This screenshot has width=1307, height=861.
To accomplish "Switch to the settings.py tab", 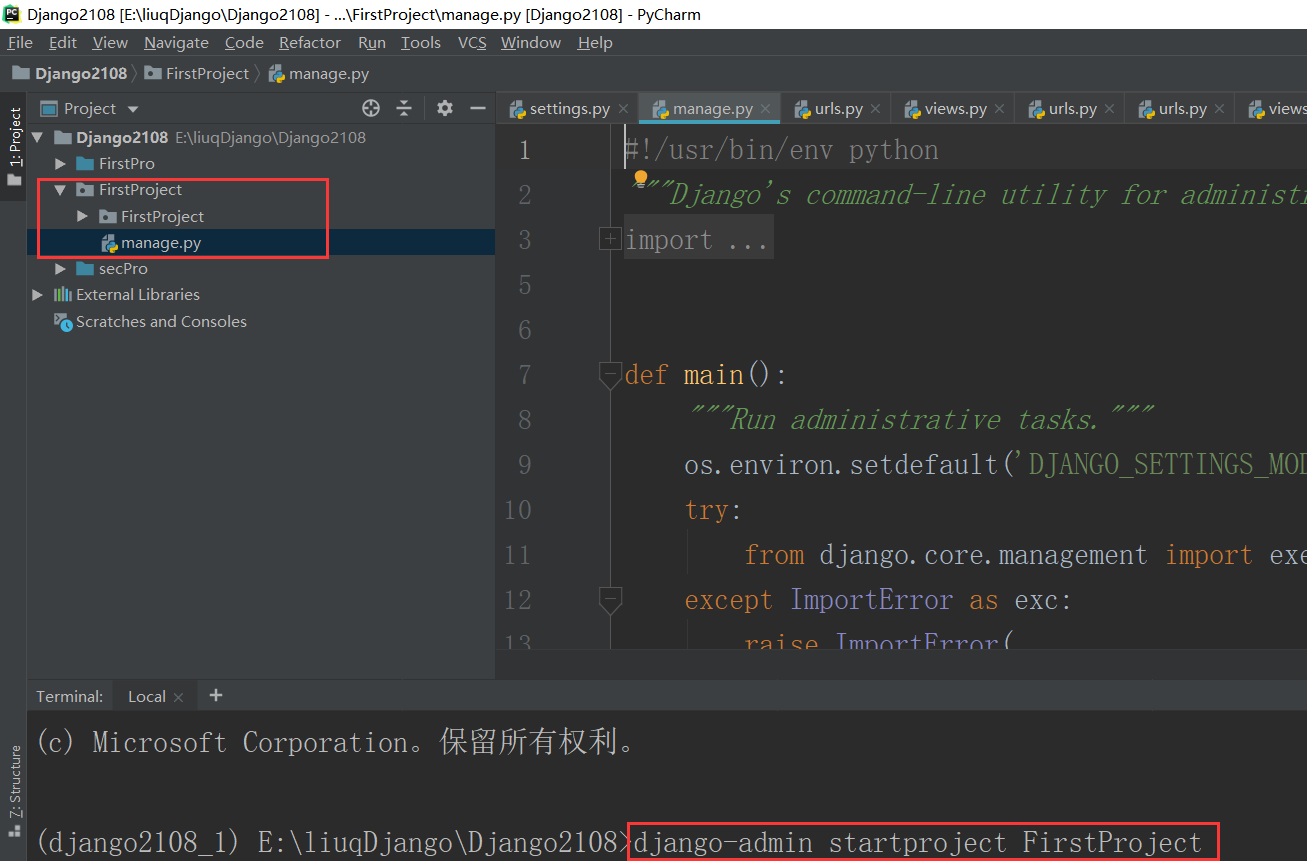I will coord(569,109).
